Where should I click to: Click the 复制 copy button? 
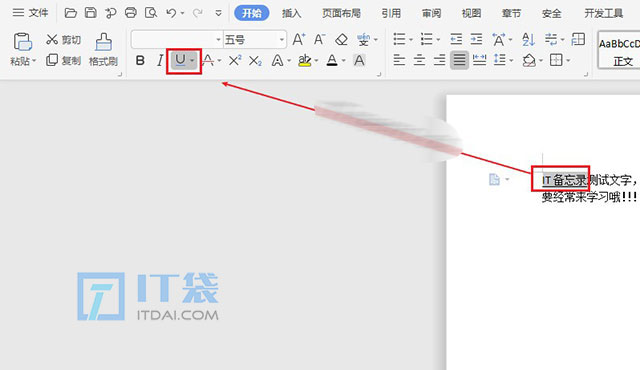click(x=63, y=60)
